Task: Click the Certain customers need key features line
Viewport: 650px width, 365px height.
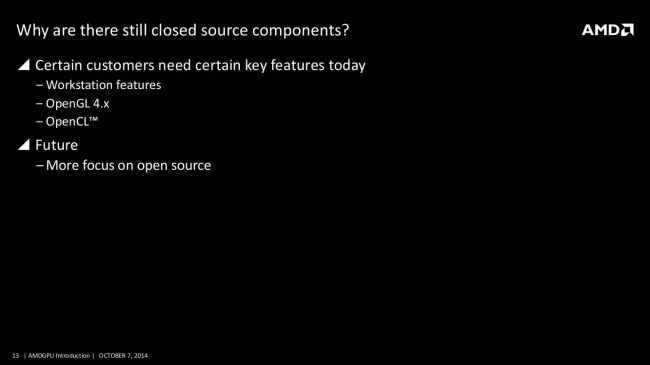Action: [200, 65]
